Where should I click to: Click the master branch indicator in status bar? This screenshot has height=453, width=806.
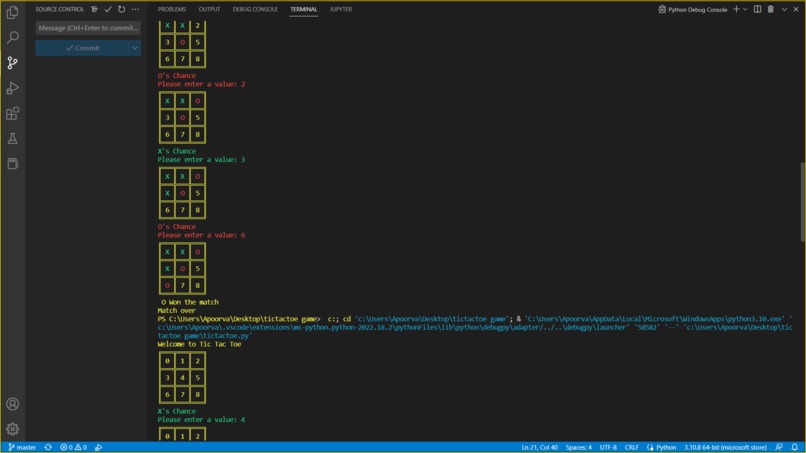[x=22, y=447]
